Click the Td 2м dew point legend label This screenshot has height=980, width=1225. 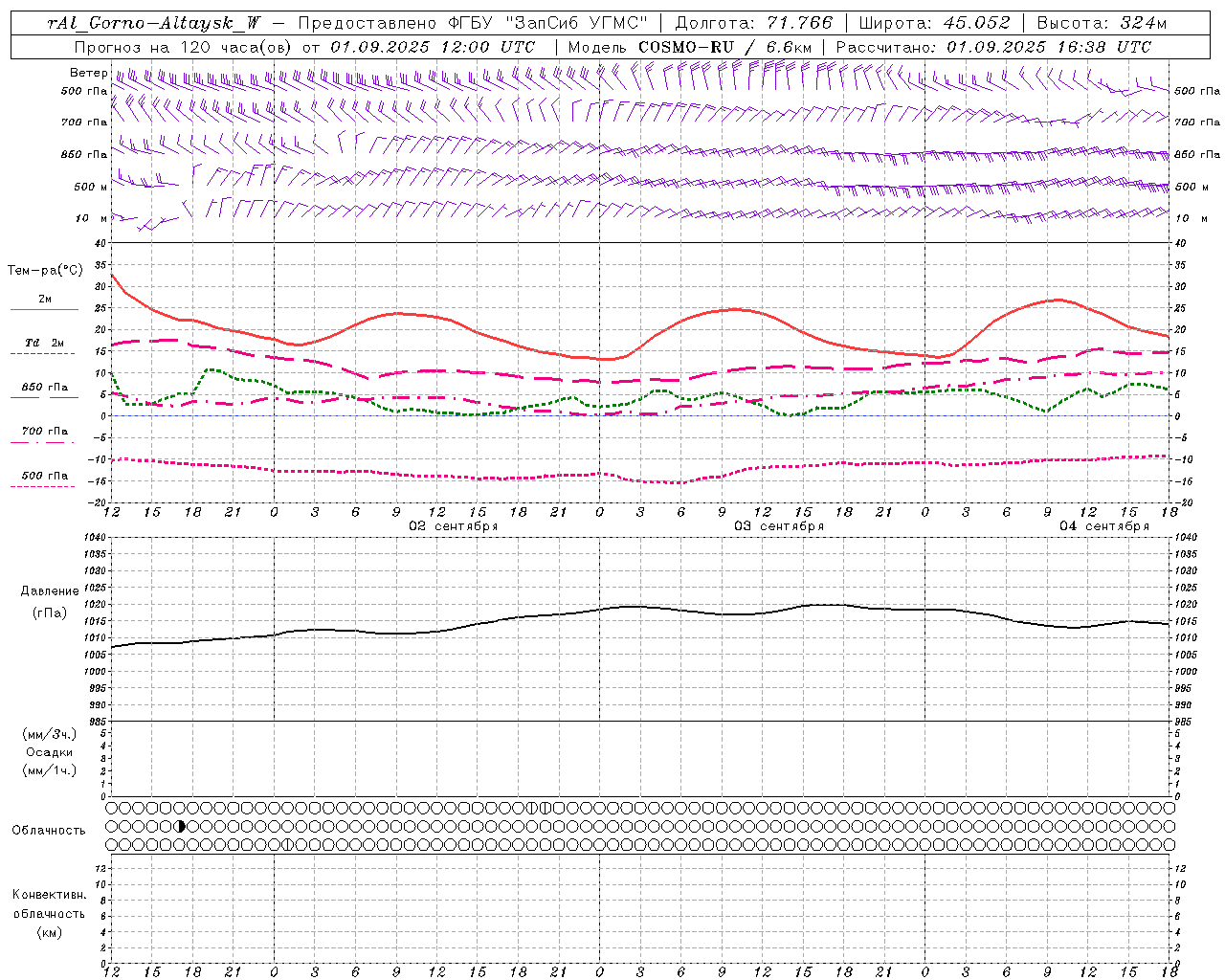click(x=44, y=343)
